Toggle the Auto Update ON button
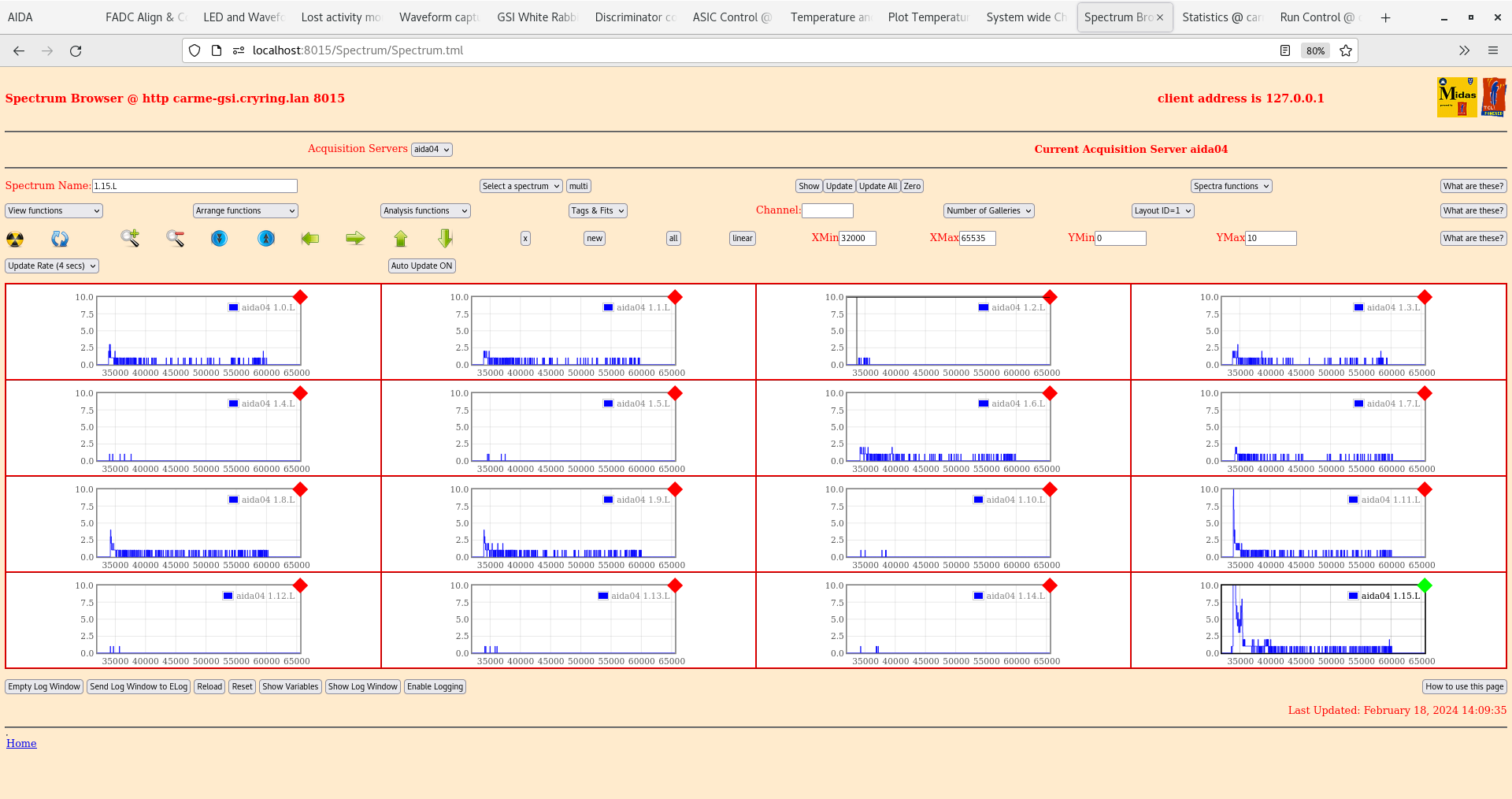 (421, 266)
